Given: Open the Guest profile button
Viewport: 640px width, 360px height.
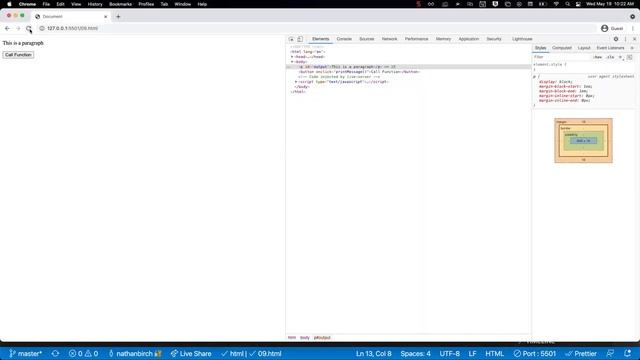Looking at the screenshot, I should (x=612, y=29).
